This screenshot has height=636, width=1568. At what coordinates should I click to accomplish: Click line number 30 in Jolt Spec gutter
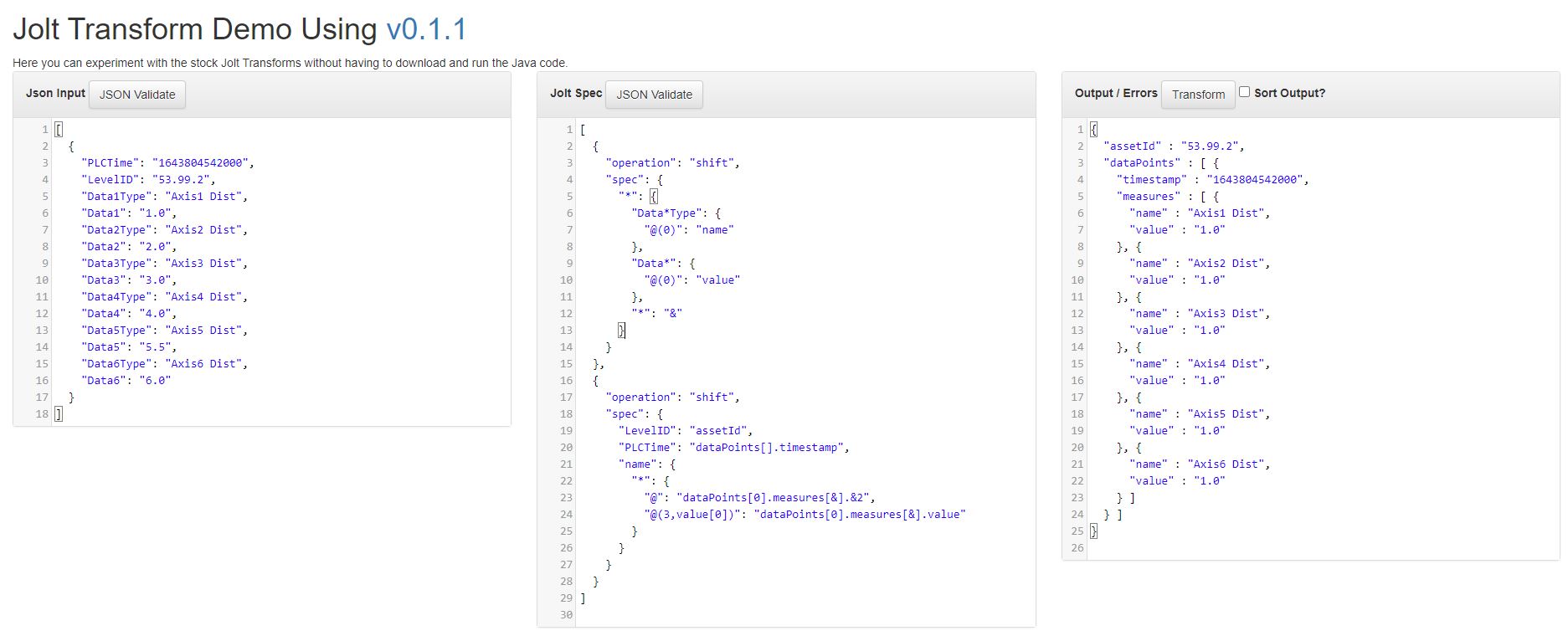click(x=567, y=615)
